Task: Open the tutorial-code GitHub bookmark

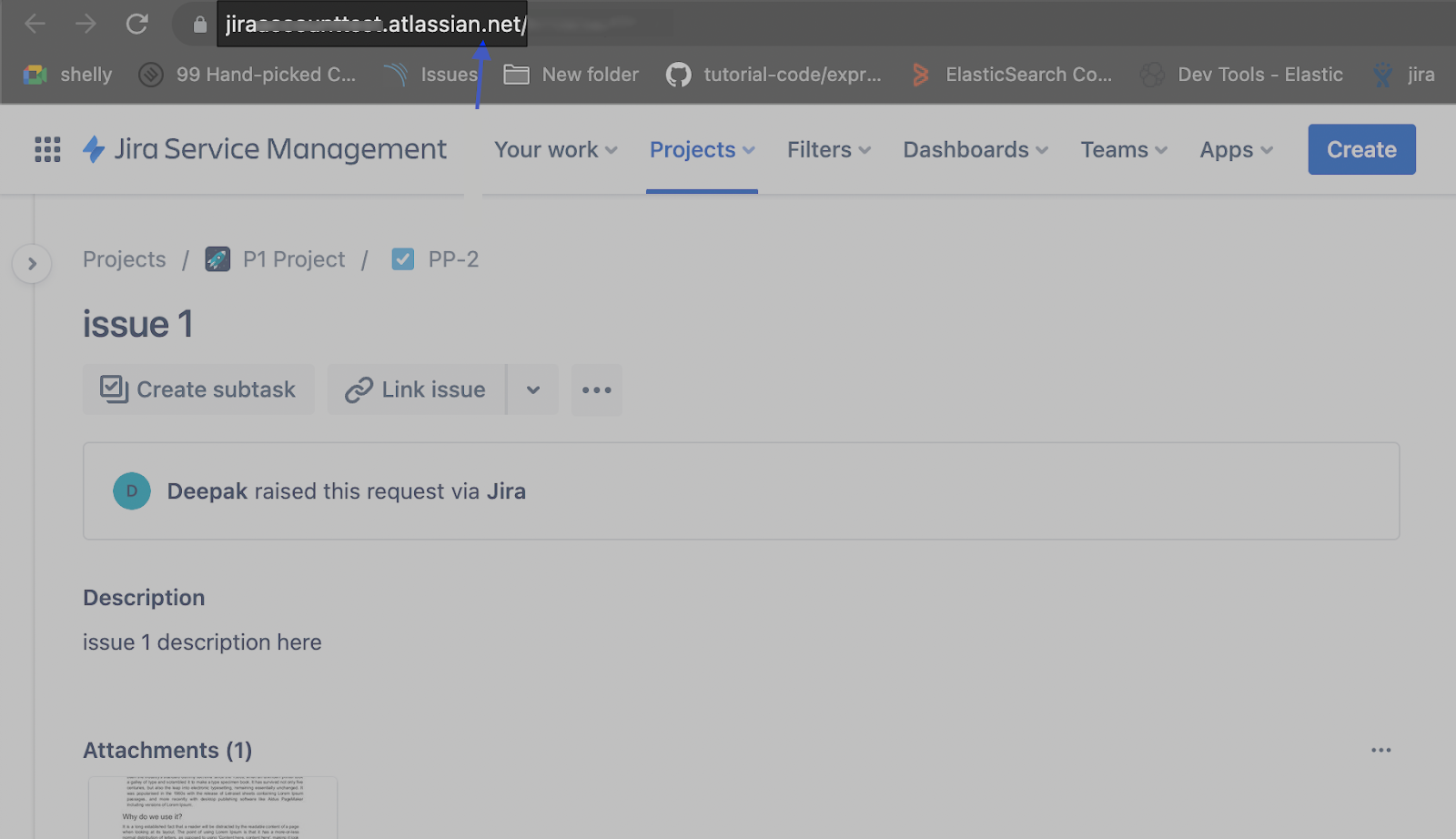Action: pos(774,75)
